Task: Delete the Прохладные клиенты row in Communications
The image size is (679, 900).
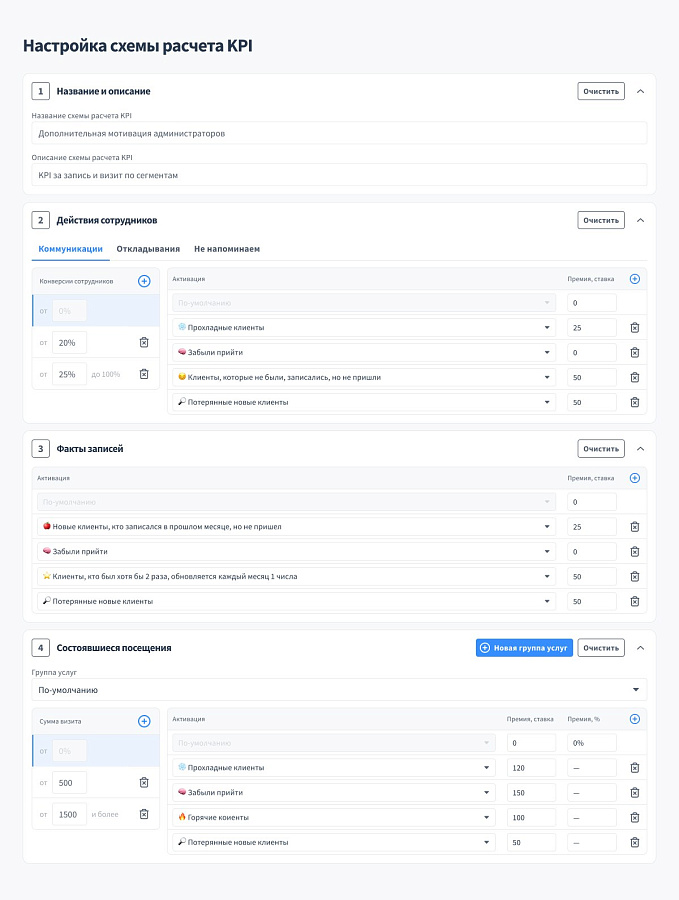Action: (x=635, y=328)
